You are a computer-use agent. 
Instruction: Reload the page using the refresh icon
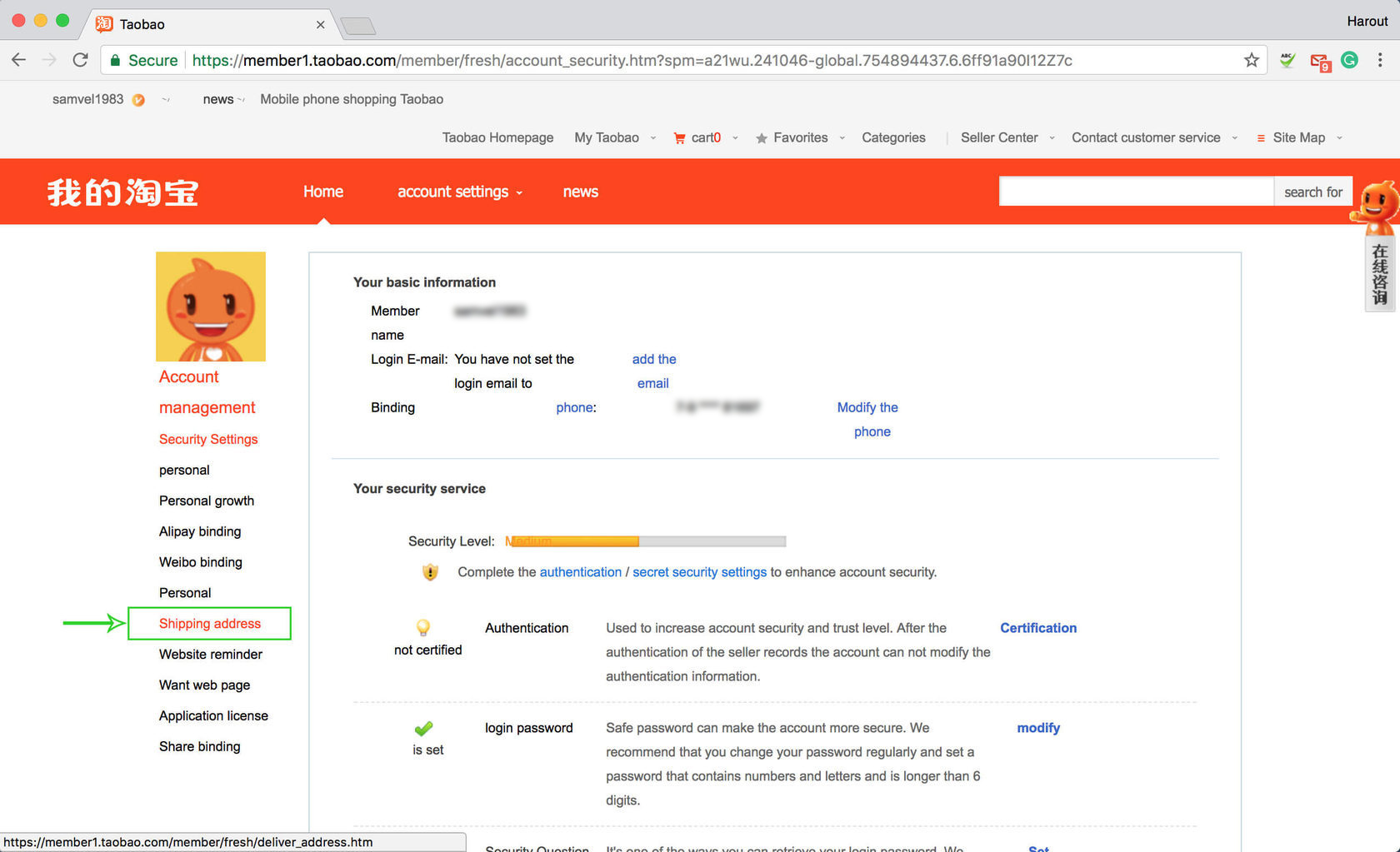click(x=79, y=59)
